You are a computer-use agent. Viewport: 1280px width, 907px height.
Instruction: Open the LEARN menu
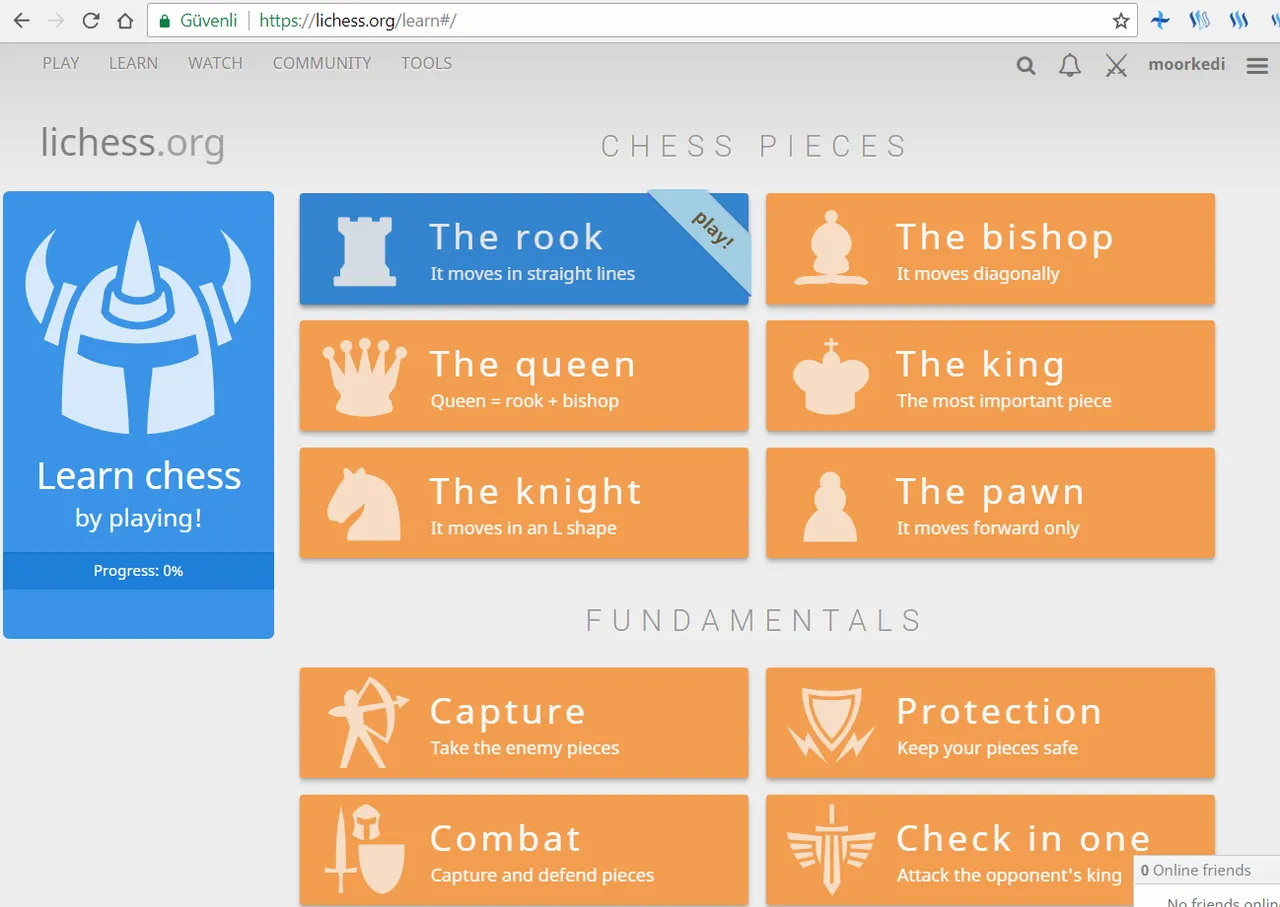pos(133,63)
